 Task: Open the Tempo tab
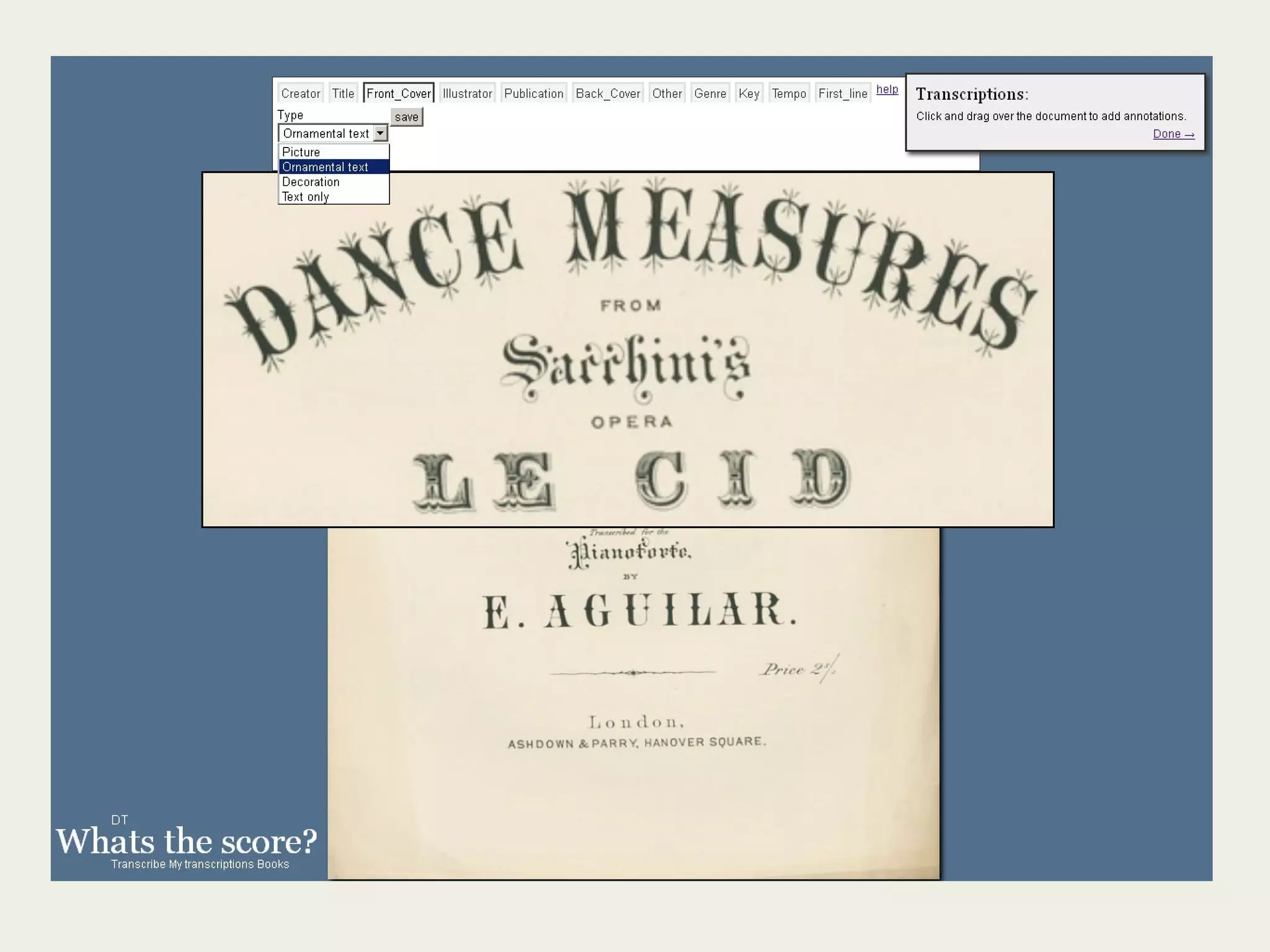point(789,94)
